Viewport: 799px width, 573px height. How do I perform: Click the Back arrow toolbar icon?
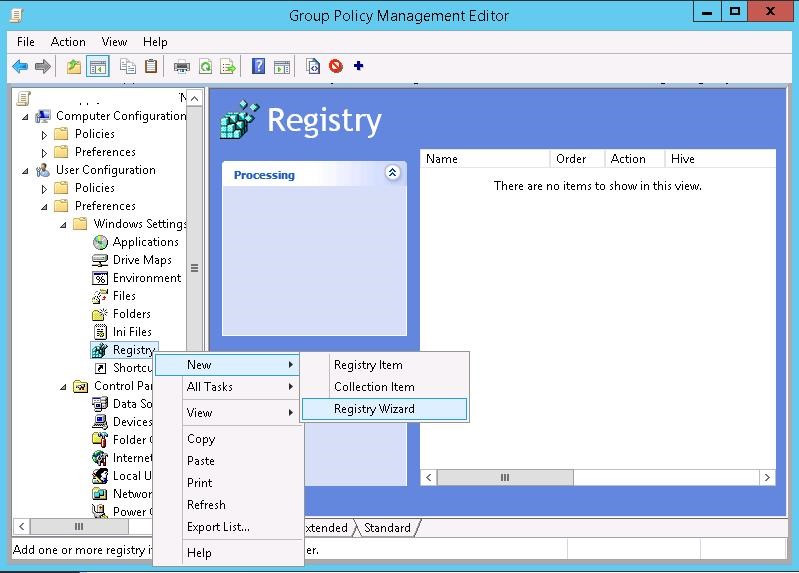tap(20, 67)
